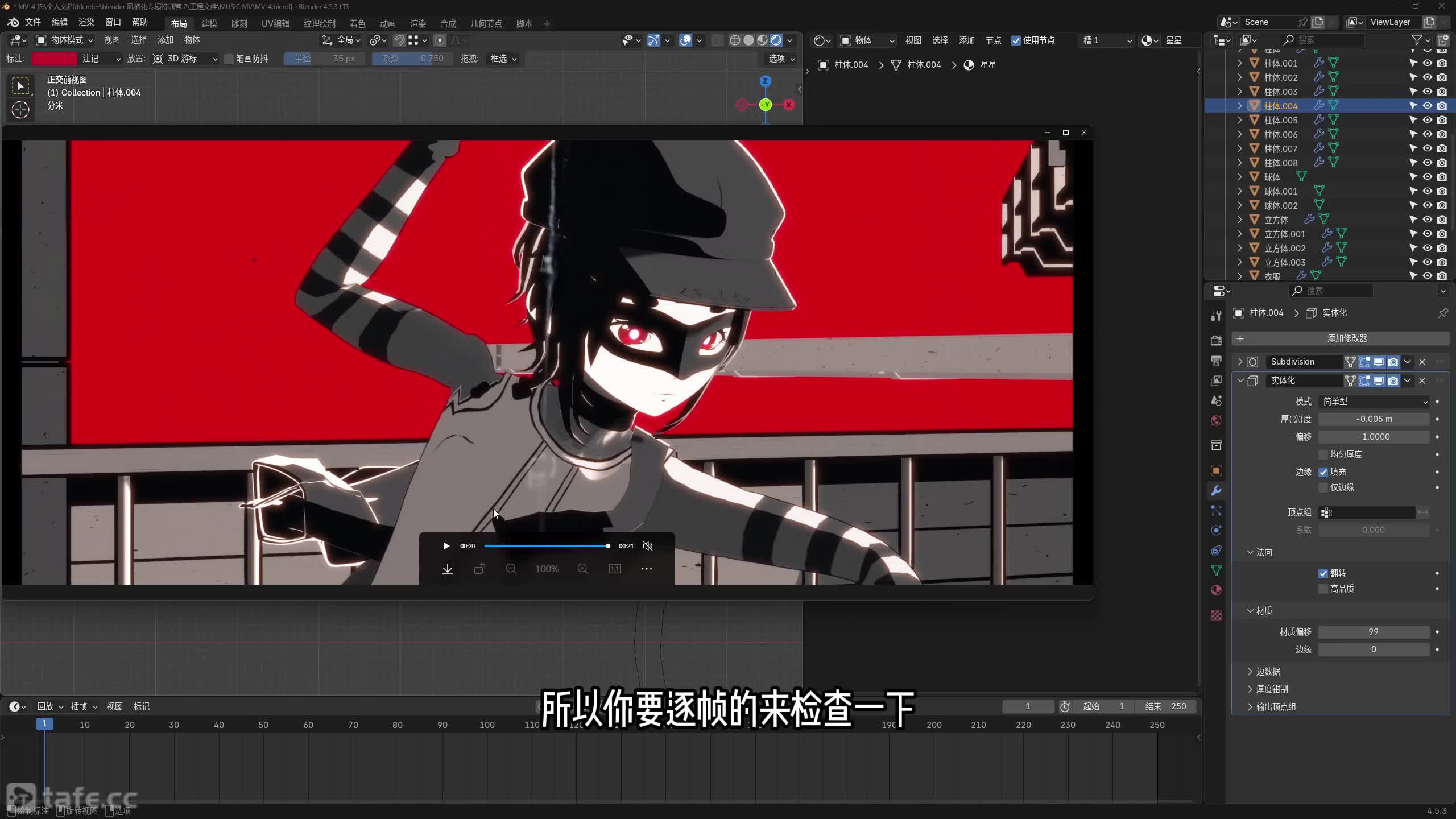This screenshot has height=819, width=1456.
Task: Uncheck the 翻转 normals checkbox
Action: tap(1323, 573)
